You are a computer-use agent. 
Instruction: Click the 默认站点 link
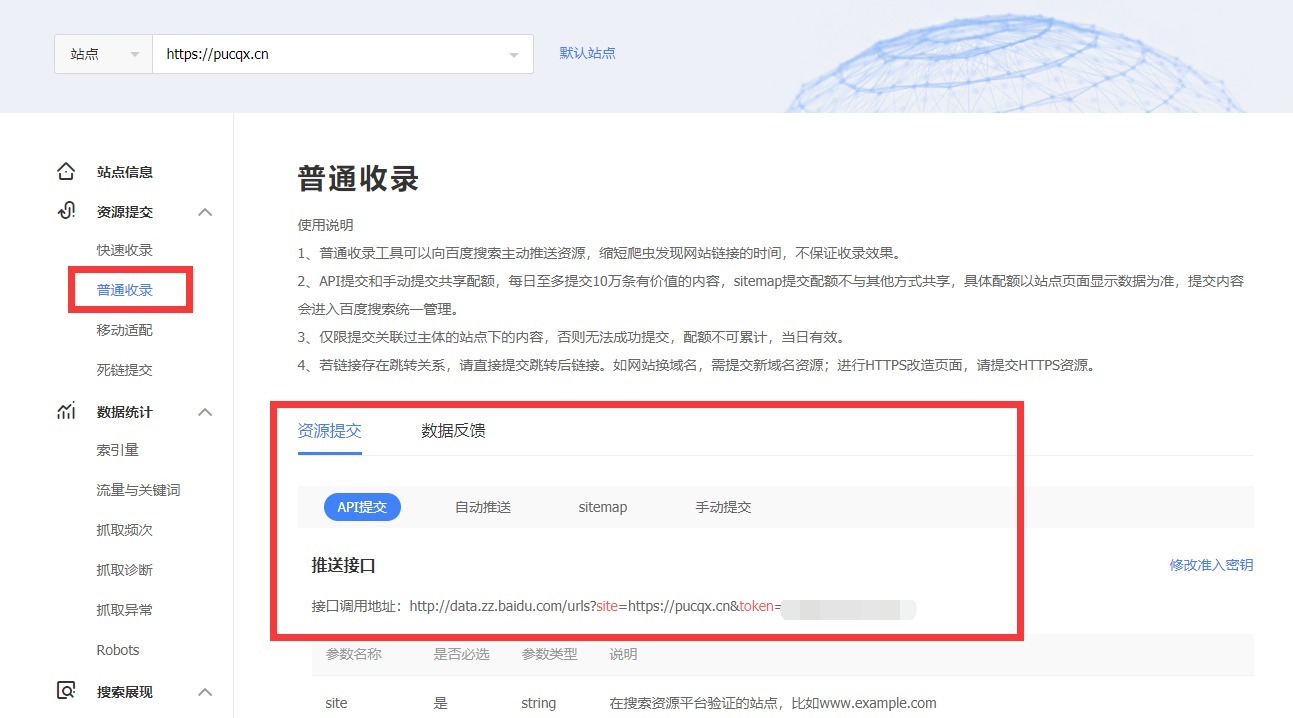pos(587,53)
